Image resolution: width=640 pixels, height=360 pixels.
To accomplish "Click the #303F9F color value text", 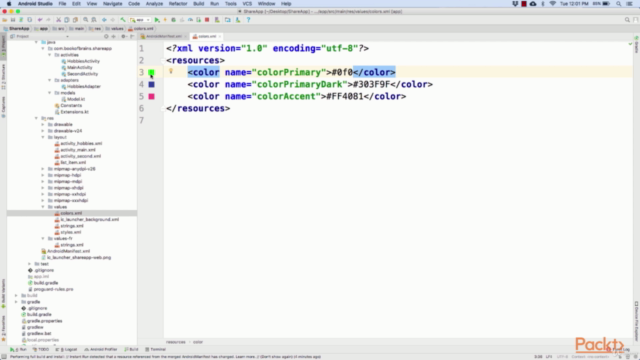I will 371,84.
